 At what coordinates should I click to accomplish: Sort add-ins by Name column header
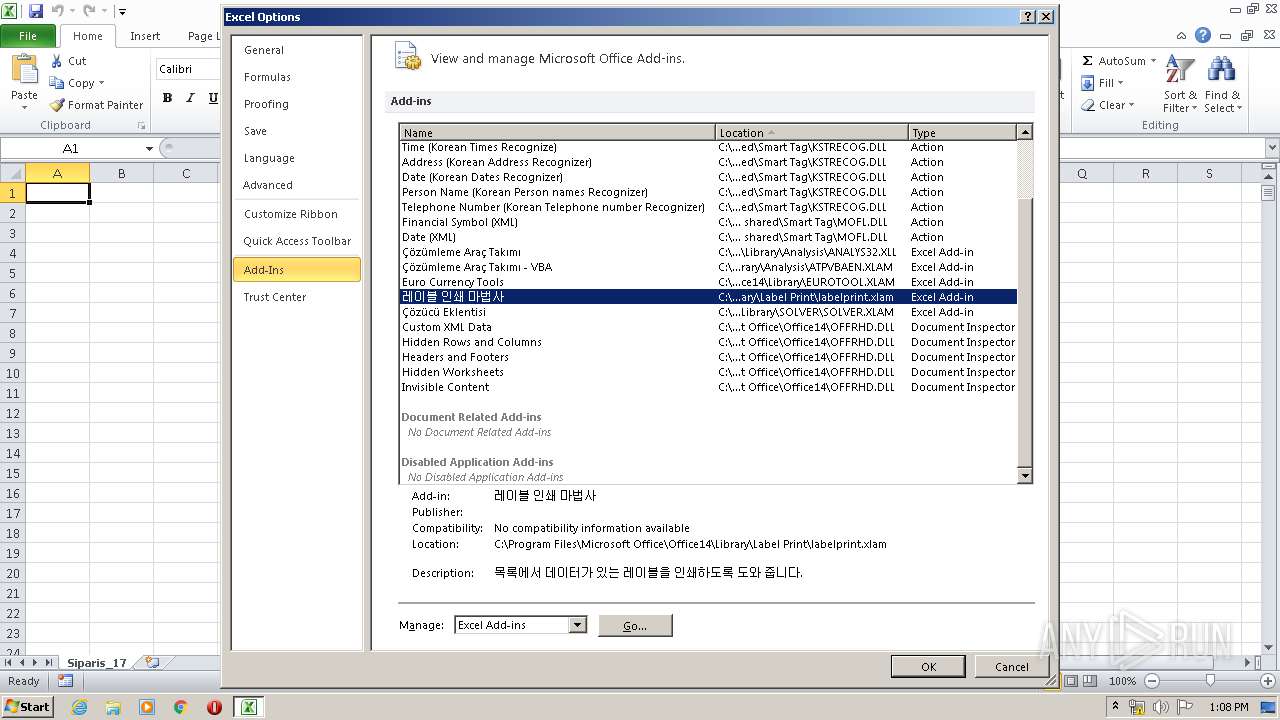tap(557, 132)
